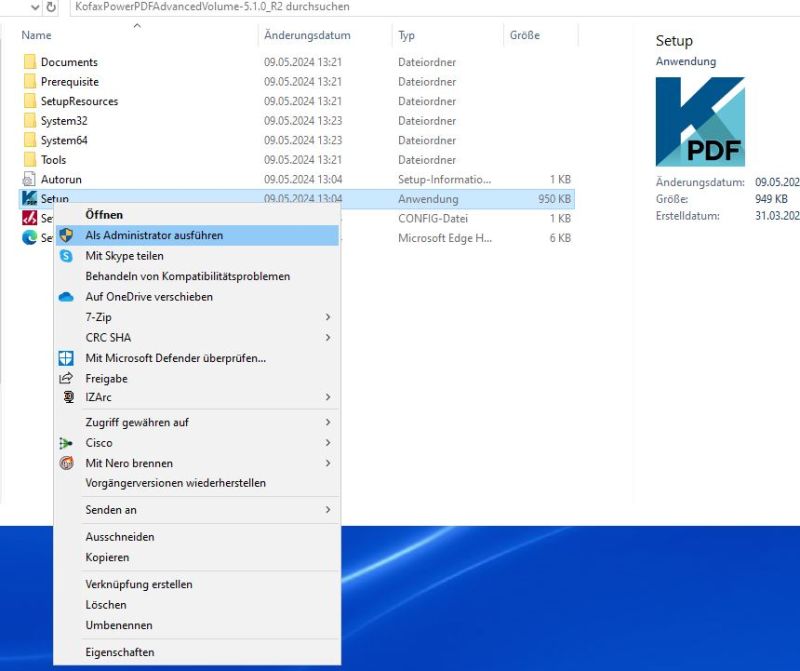Sort files by the Größe column
The height and width of the screenshot is (671, 800).
pyautogui.click(x=524, y=36)
